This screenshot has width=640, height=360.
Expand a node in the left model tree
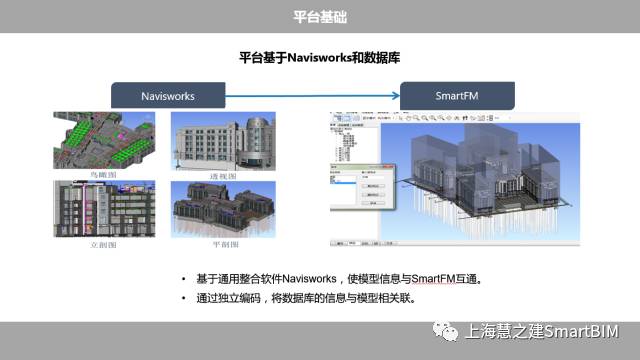[x=336, y=148]
